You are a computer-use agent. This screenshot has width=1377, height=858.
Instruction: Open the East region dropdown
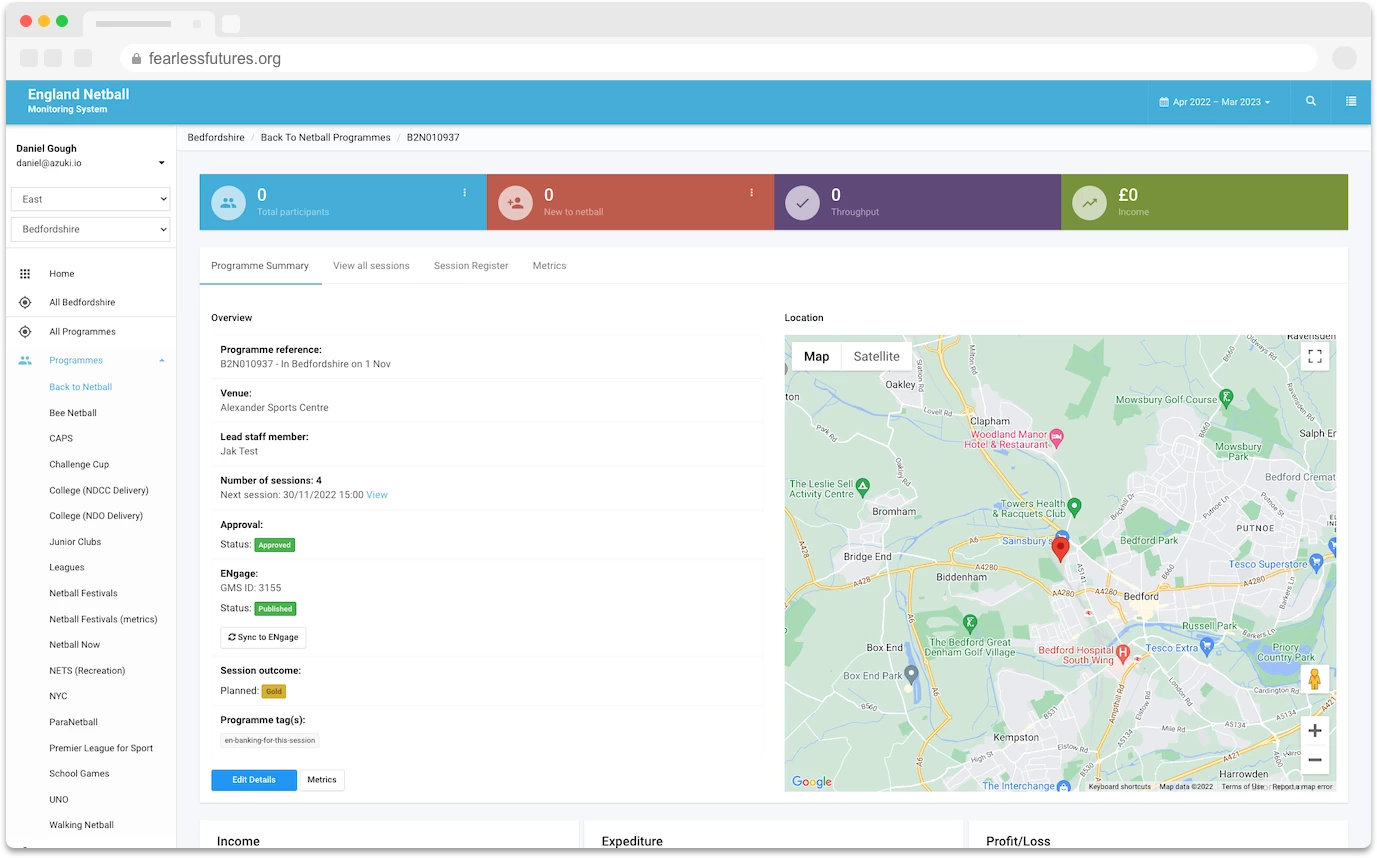(x=90, y=199)
